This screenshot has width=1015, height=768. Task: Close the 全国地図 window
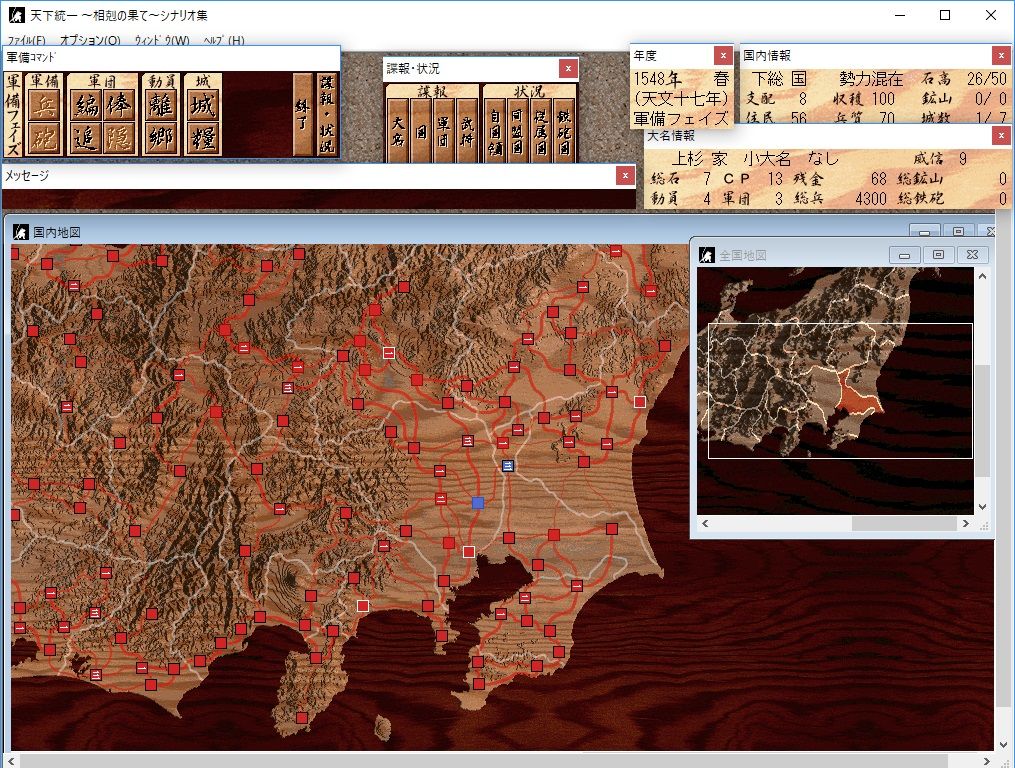(972, 255)
